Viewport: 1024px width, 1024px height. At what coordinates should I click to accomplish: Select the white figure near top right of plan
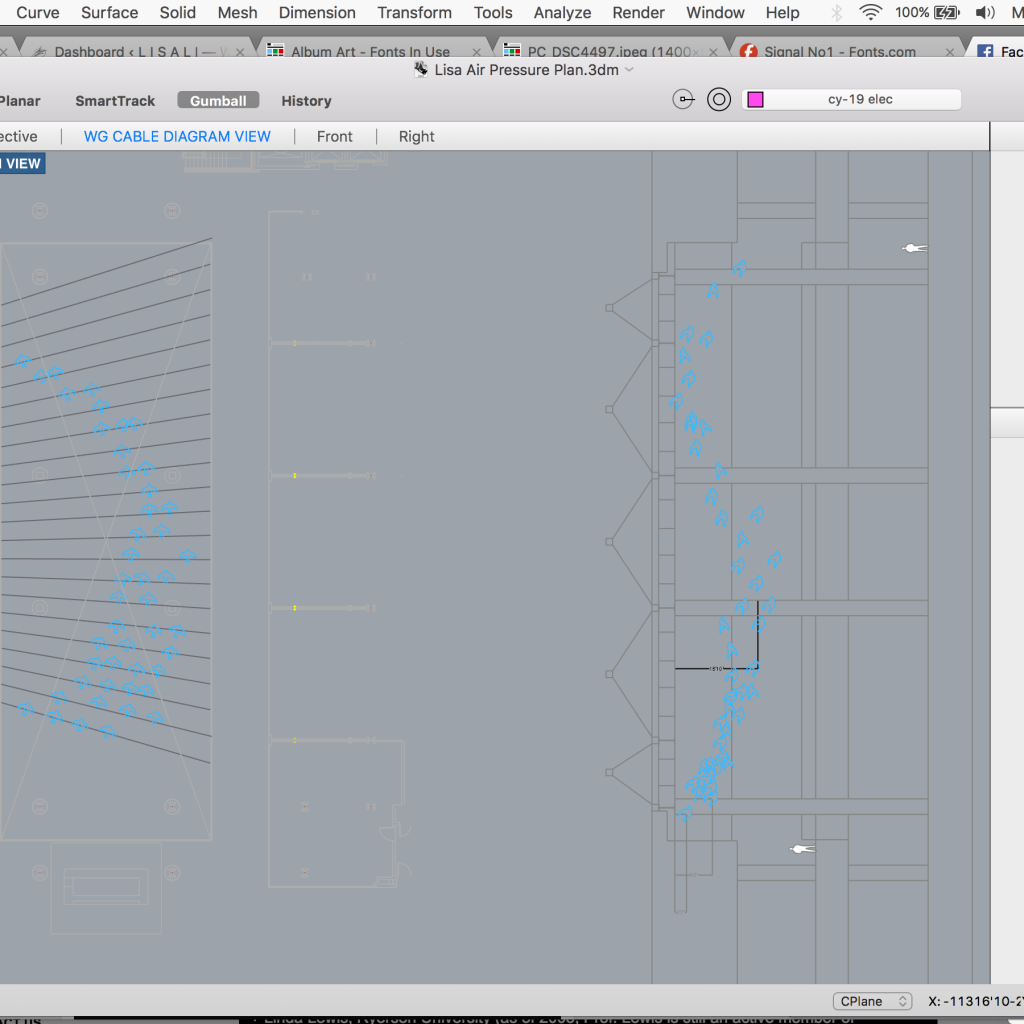pos(914,248)
